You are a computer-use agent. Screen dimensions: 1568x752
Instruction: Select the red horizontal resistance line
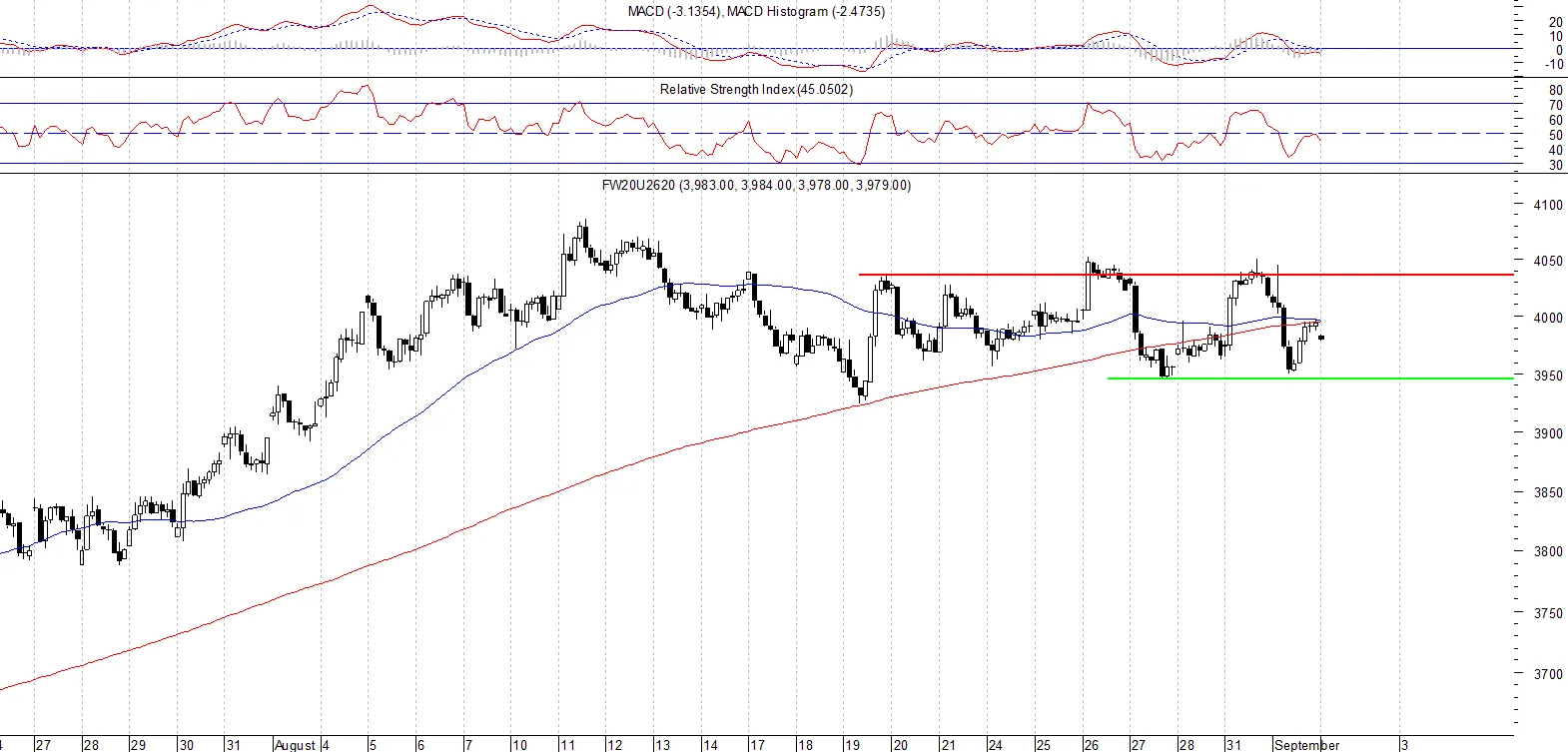click(x=1186, y=274)
